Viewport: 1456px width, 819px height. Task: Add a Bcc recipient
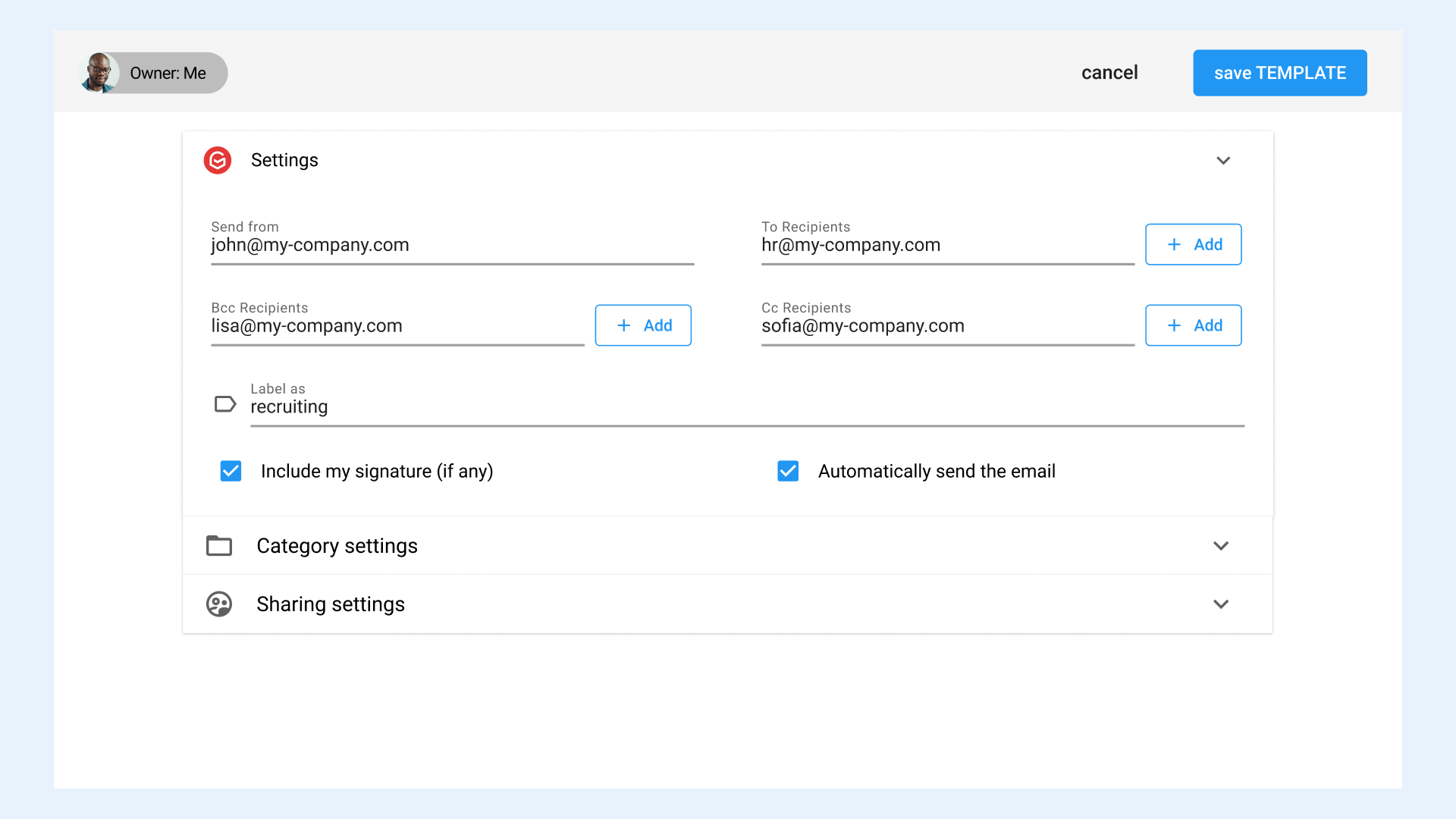coord(643,325)
